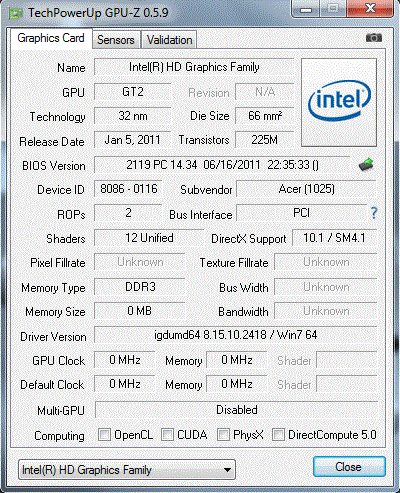400x493 pixels.
Task: Click the Memory clock field in Default Clock row
Action: point(237,384)
